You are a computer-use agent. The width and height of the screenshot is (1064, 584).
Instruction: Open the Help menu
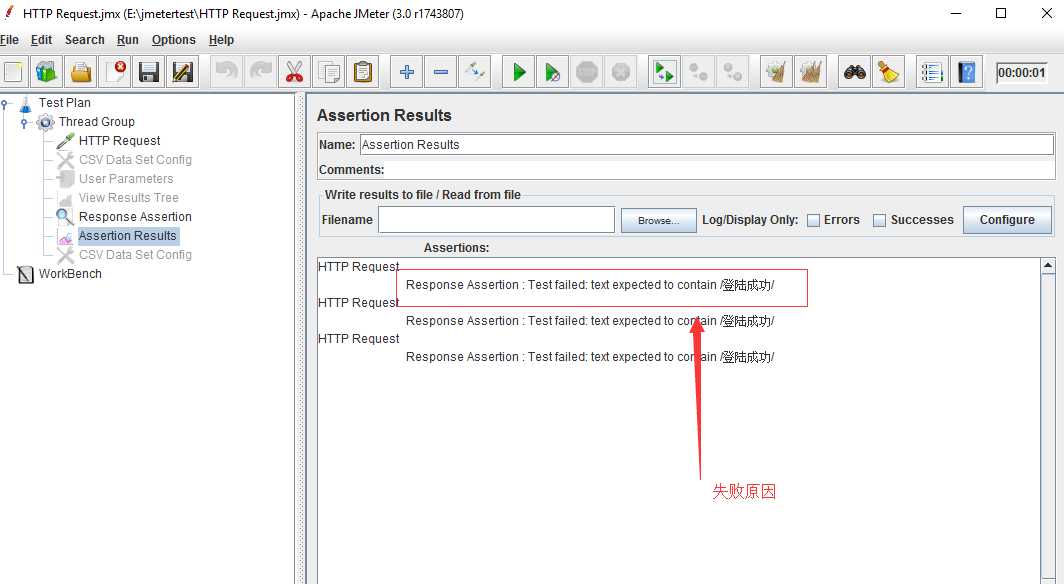pyautogui.click(x=221, y=40)
